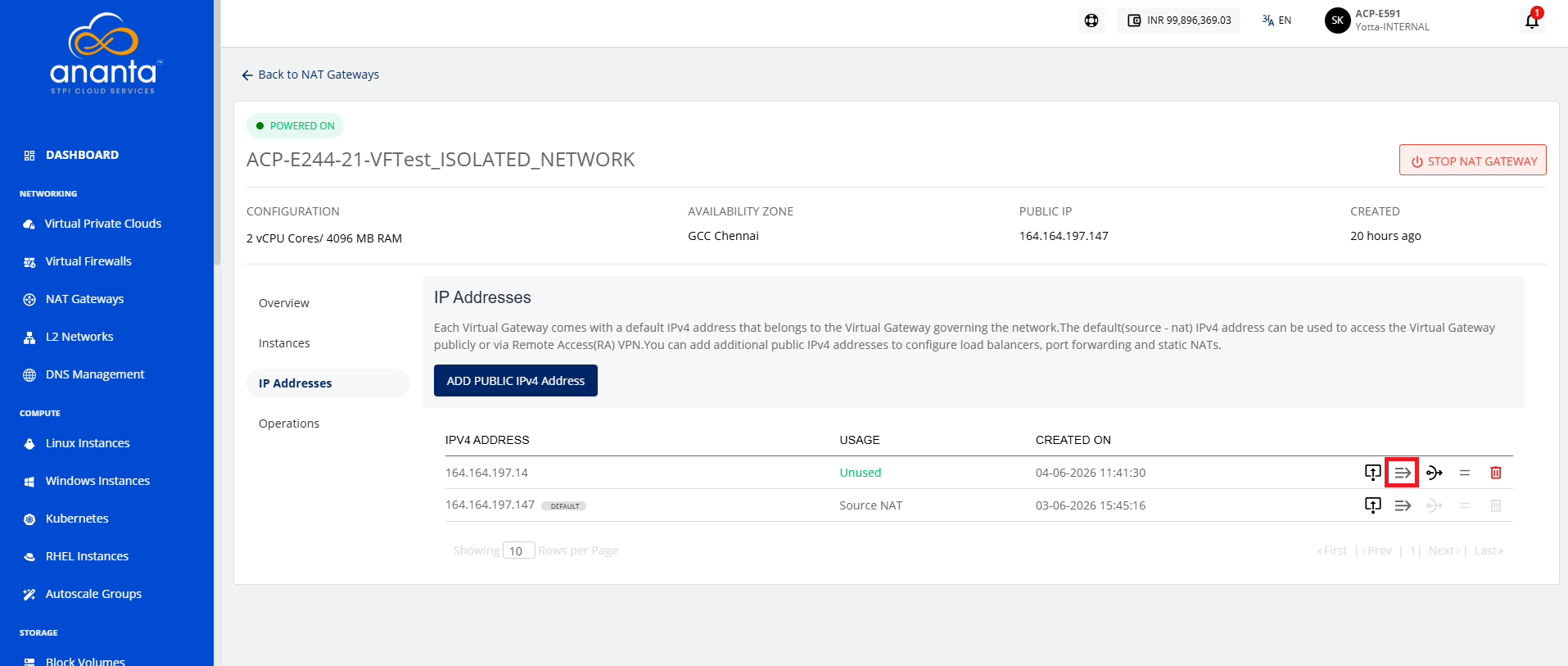Open the EN language selector
The image size is (1568, 666).
coord(1277,20)
